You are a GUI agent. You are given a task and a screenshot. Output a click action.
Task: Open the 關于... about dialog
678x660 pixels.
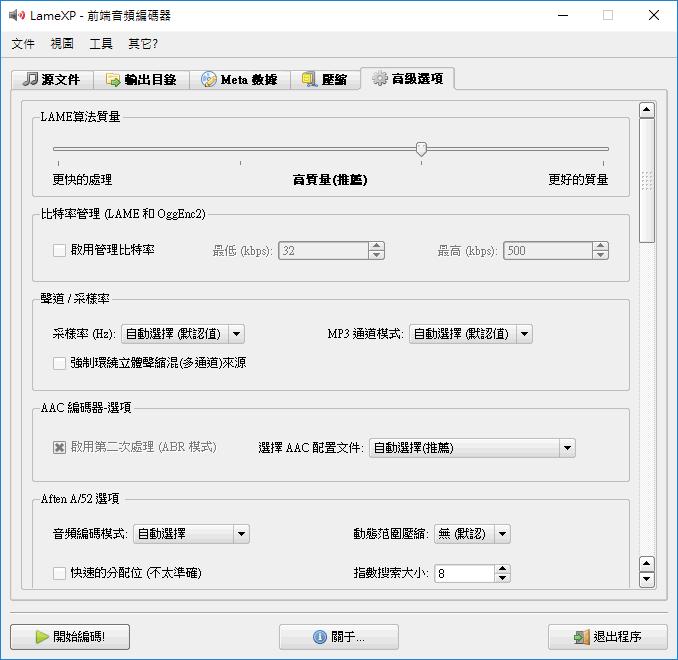click(x=339, y=637)
